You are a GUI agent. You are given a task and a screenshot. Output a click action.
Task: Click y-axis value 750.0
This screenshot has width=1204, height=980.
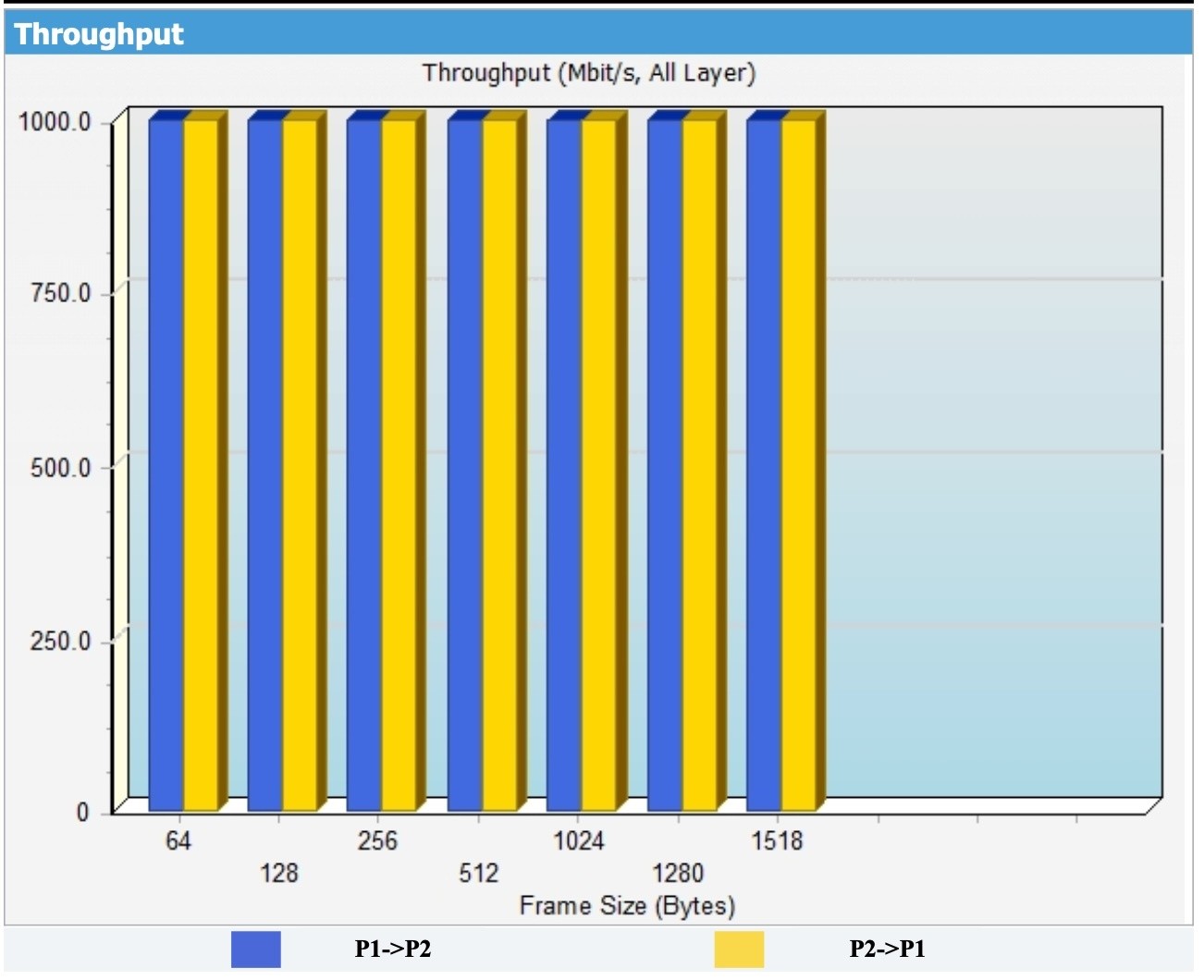point(60,293)
